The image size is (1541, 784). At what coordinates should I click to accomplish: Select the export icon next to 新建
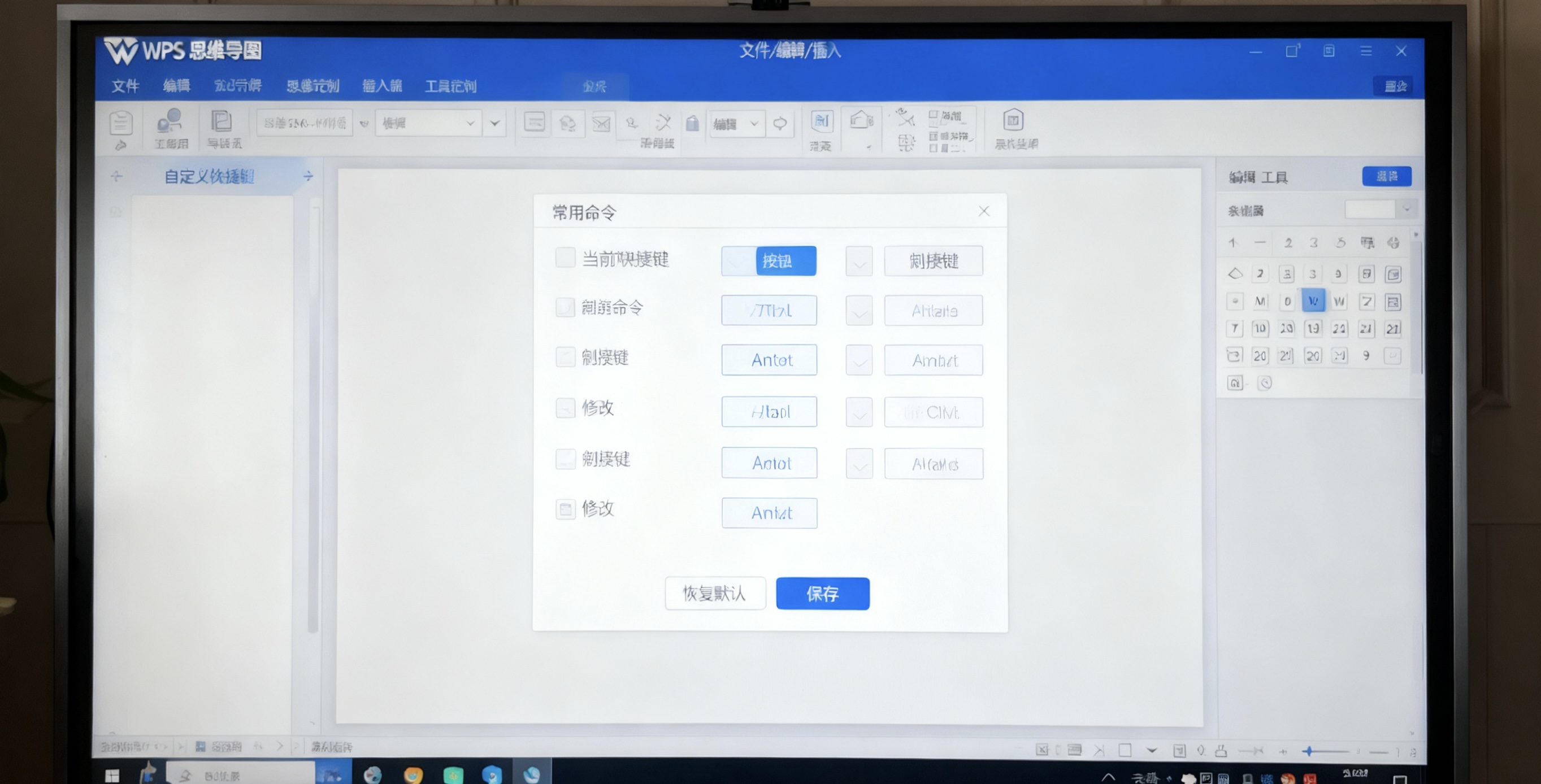222,123
